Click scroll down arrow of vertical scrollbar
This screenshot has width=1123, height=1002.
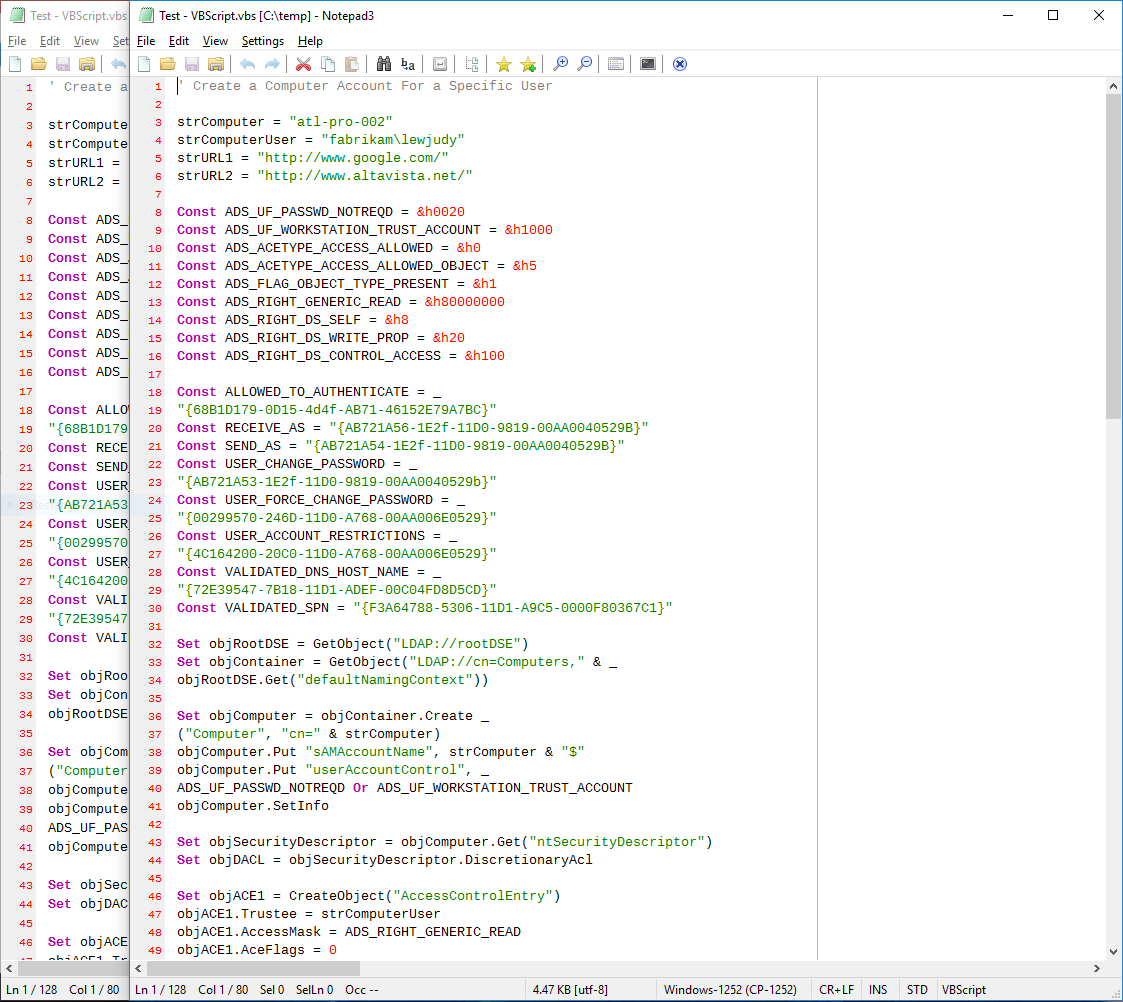pos(1113,952)
